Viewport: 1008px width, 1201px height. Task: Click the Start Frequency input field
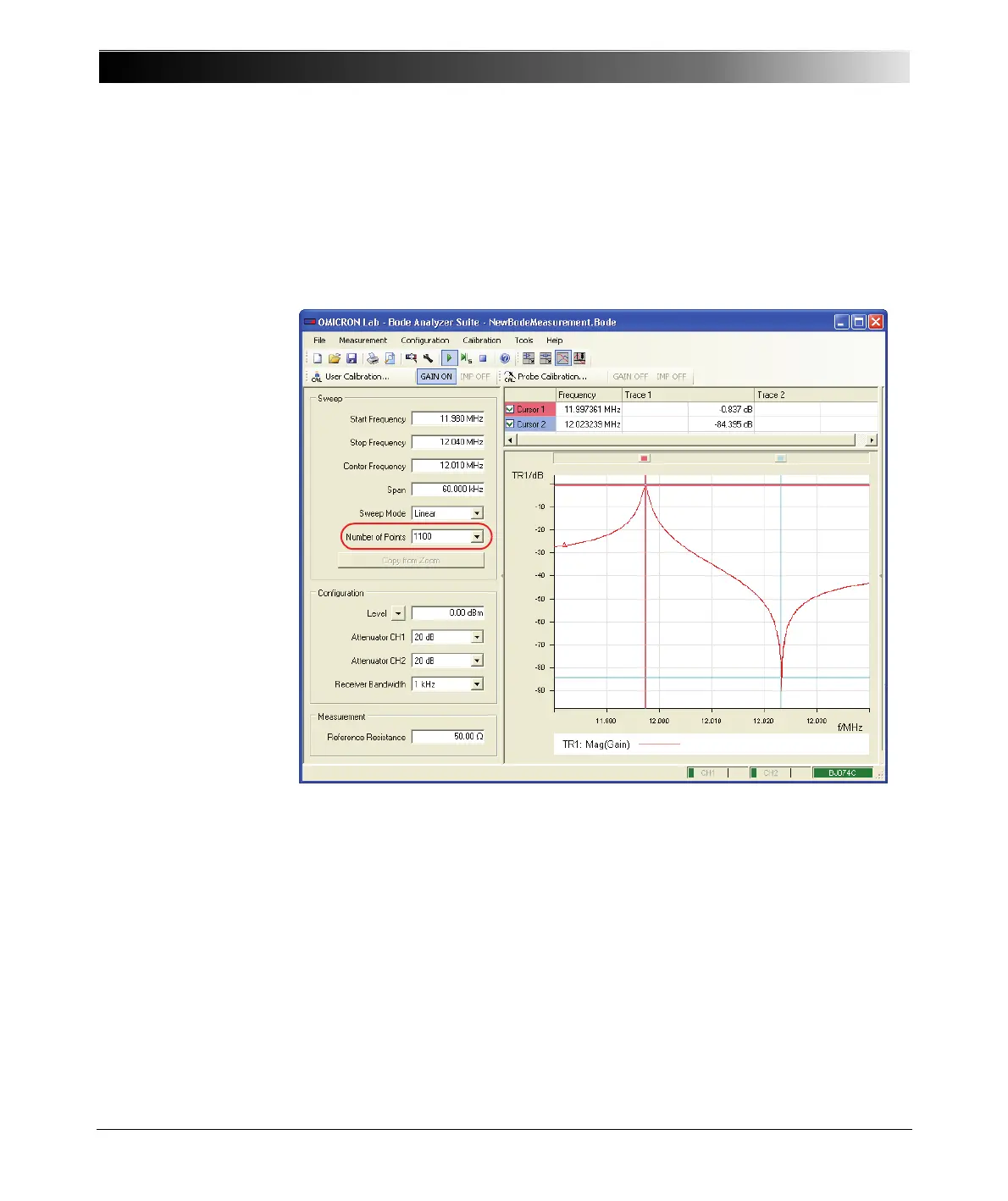(x=448, y=418)
